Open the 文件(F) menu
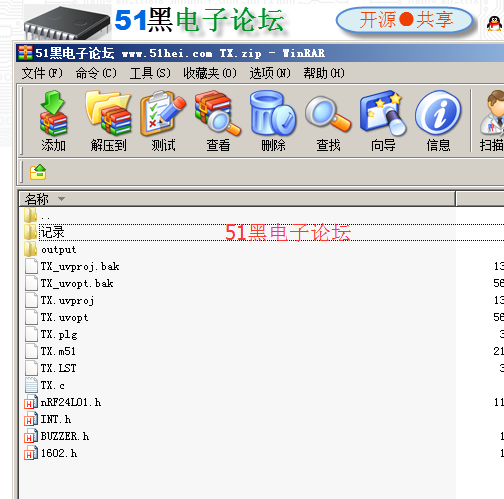Viewport: 504px width, 499px height. (x=42, y=73)
